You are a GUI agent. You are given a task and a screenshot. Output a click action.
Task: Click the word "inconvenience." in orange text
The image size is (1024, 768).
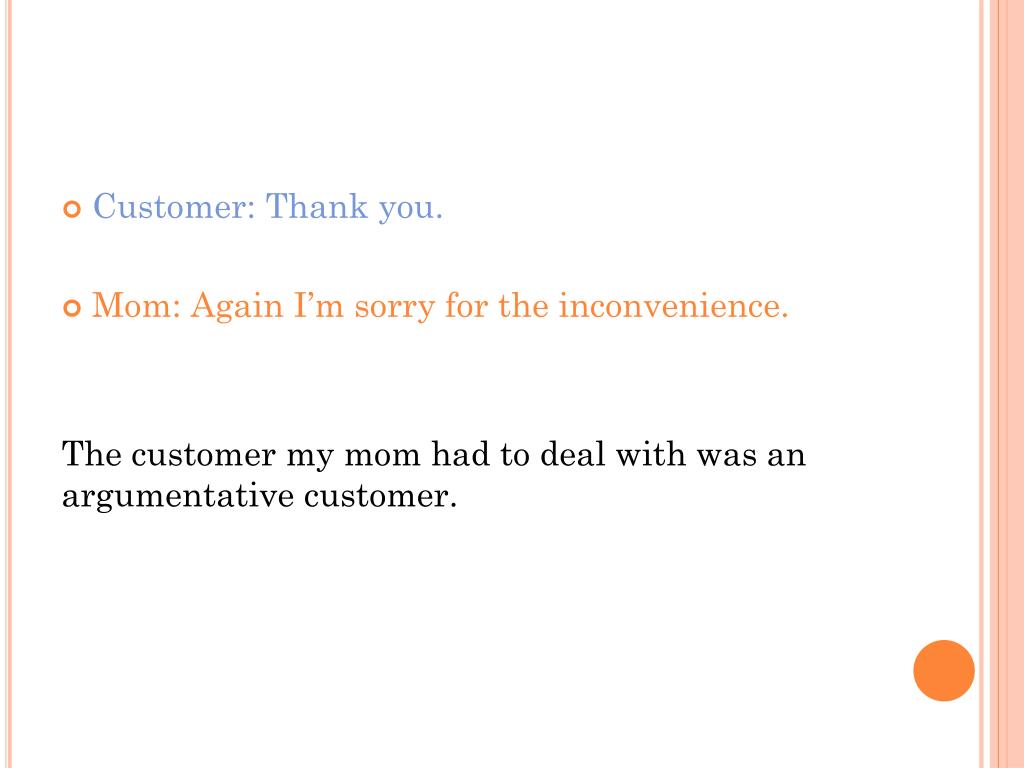[x=674, y=305]
